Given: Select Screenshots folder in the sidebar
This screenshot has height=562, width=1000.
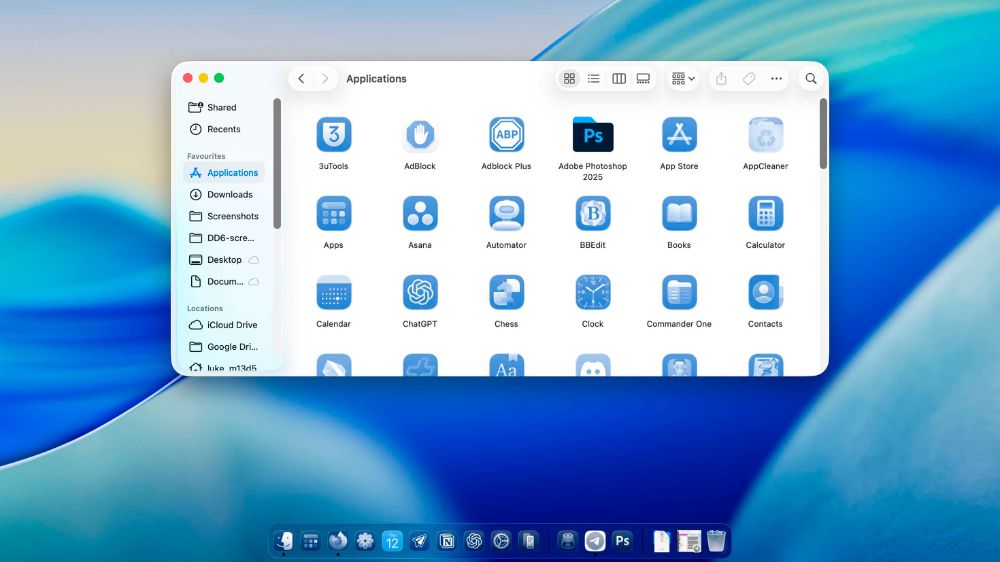Looking at the screenshot, I should pyautogui.click(x=224, y=216).
